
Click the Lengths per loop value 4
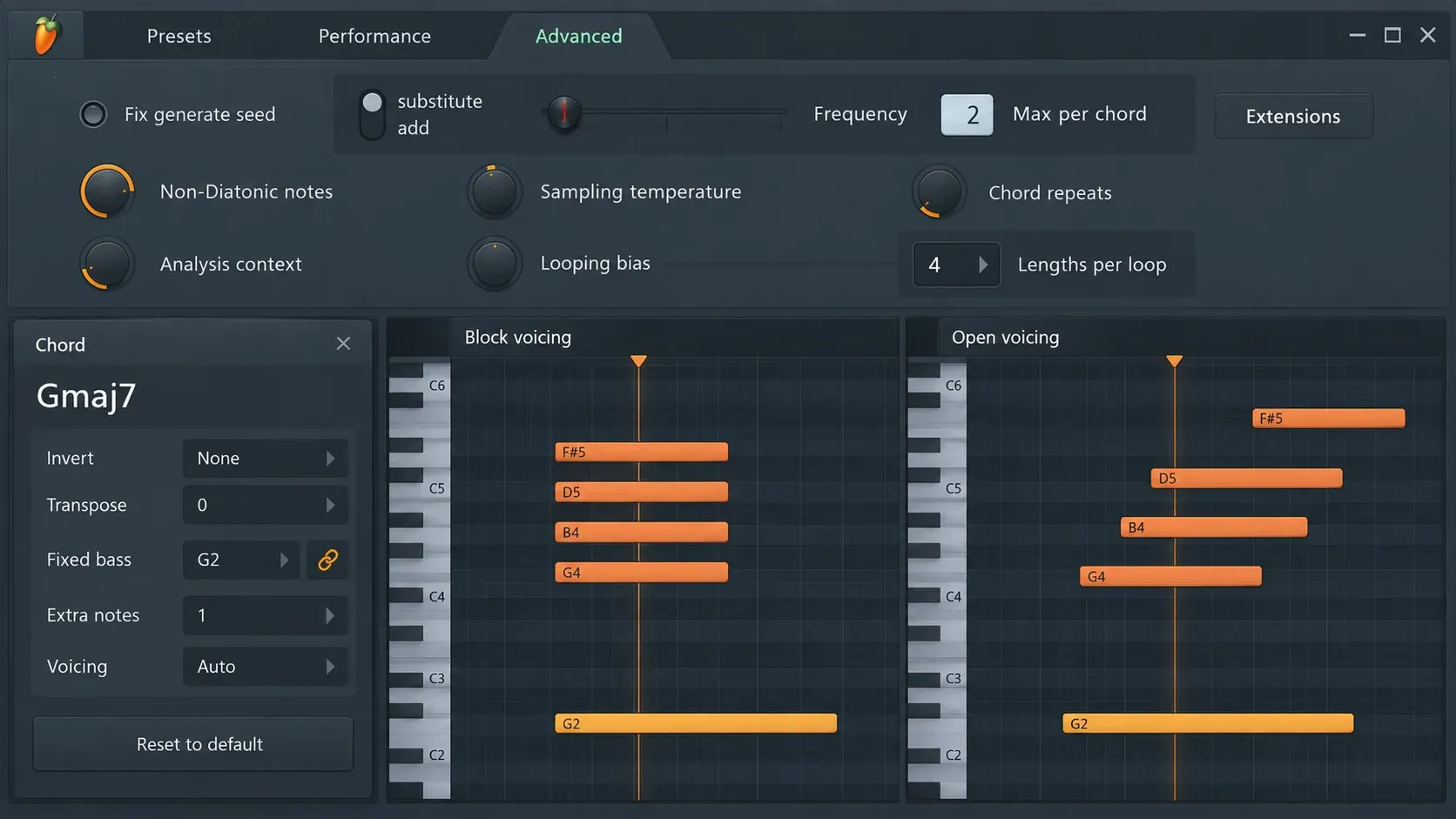934,265
